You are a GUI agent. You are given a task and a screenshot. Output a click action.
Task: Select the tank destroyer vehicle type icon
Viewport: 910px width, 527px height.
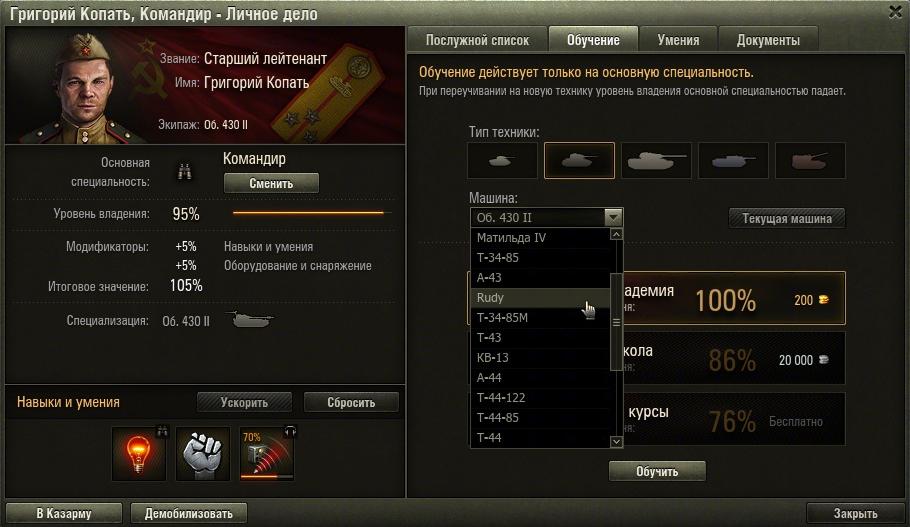pos(734,160)
